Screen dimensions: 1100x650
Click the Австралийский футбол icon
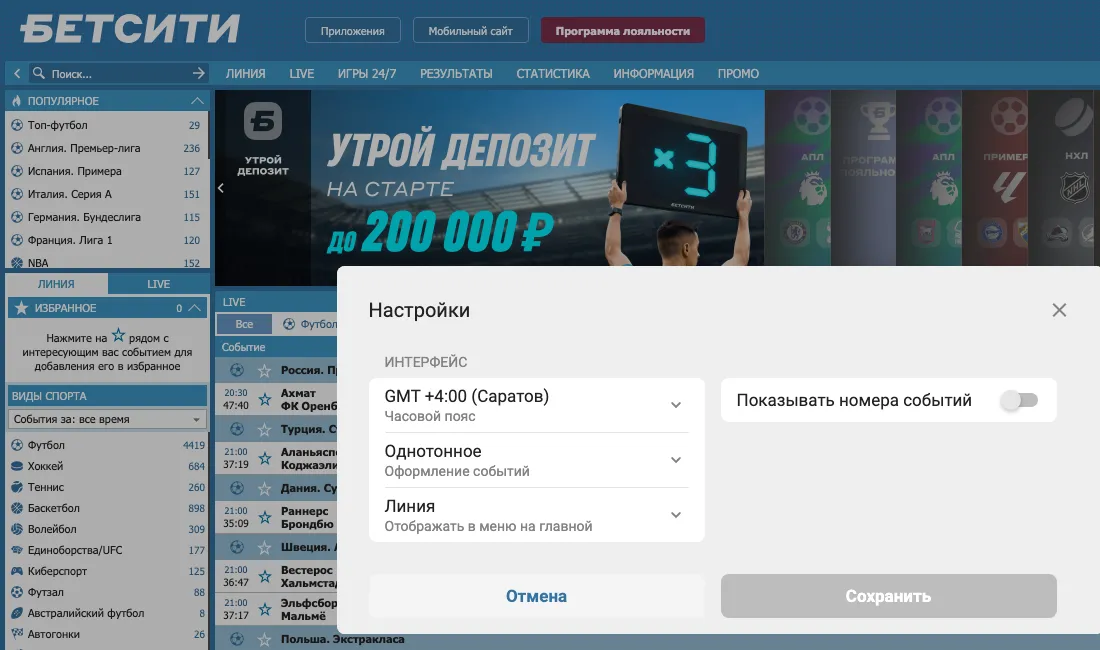pyautogui.click(x=18, y=614)
